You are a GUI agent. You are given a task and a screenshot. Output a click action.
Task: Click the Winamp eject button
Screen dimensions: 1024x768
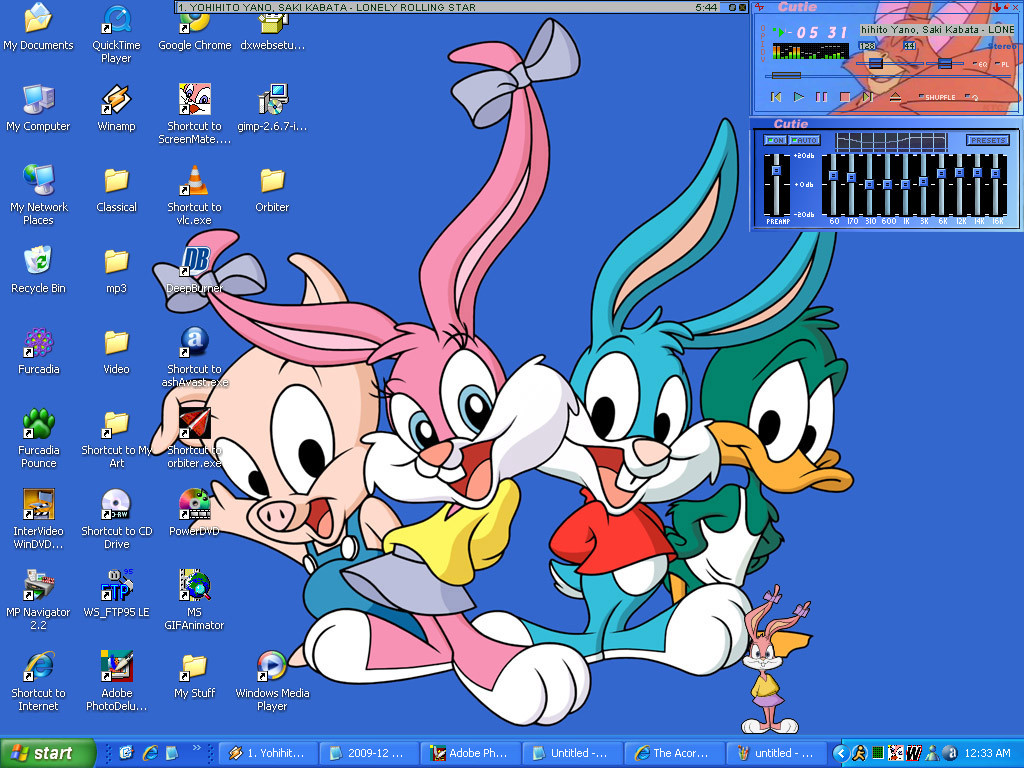[895, 97]
